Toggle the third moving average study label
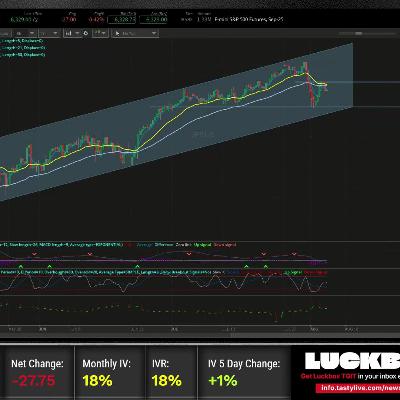 [x=23, y=54]
